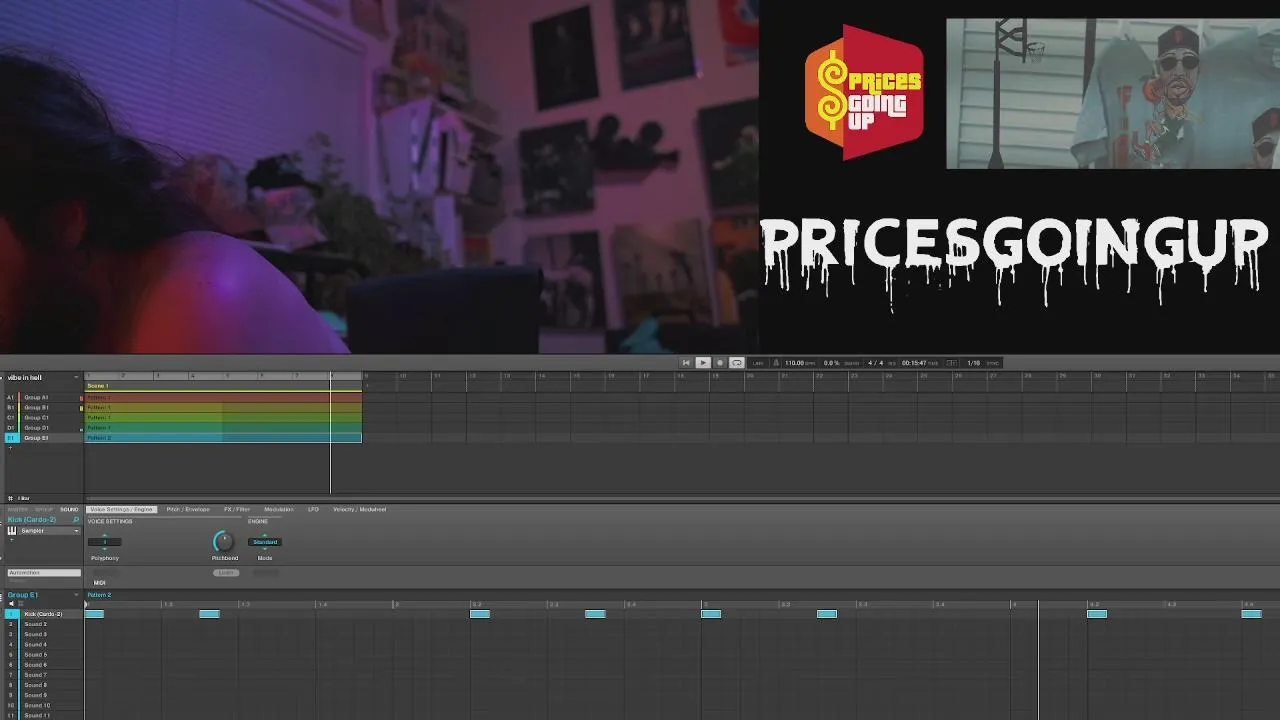This screenshot has width=1280, height=720.
Task: Select Group C1 in the group list
Action: (x=36, y=417)
